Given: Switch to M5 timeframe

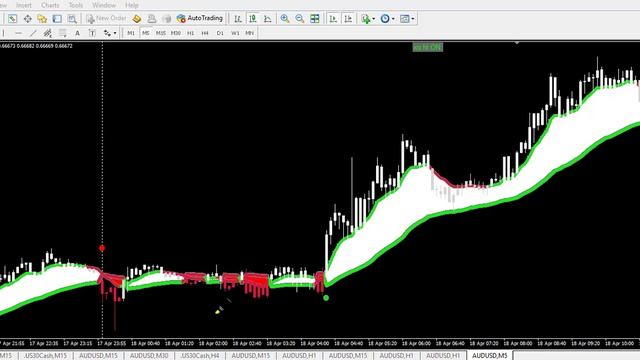Looking at the screenshot, I should pos(146,33).
